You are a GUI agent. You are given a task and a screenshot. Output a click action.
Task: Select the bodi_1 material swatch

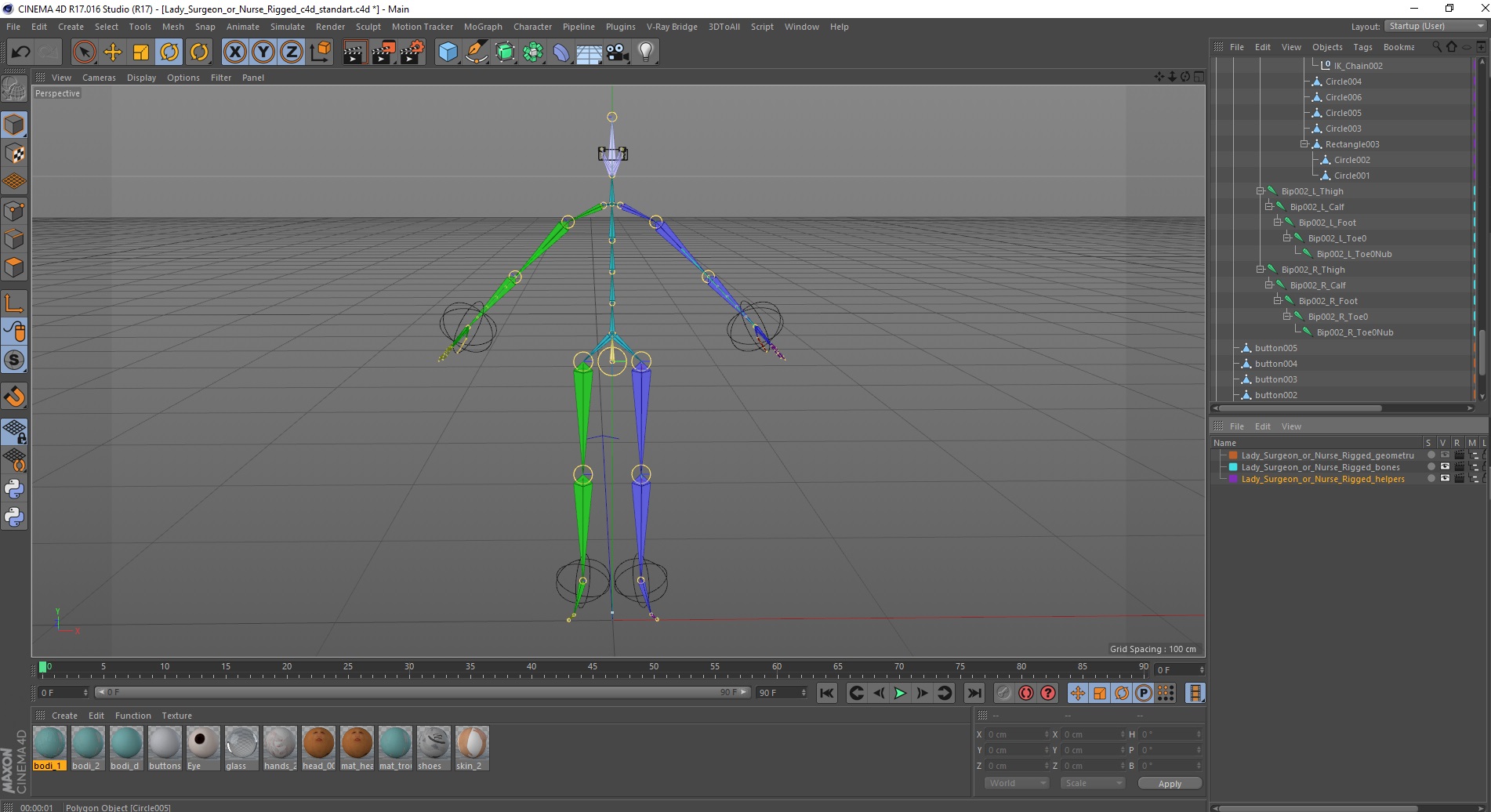[49, 749]
